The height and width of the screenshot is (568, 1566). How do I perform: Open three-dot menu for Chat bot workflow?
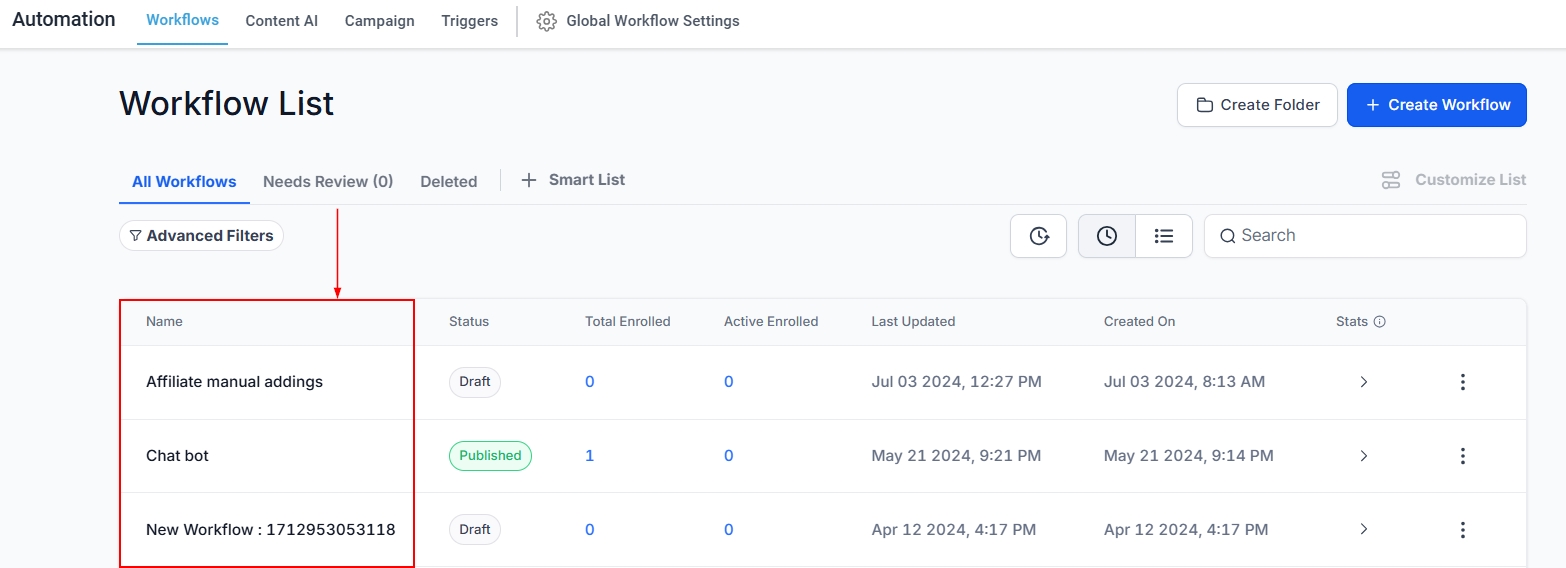click(x=1462, y=456)
